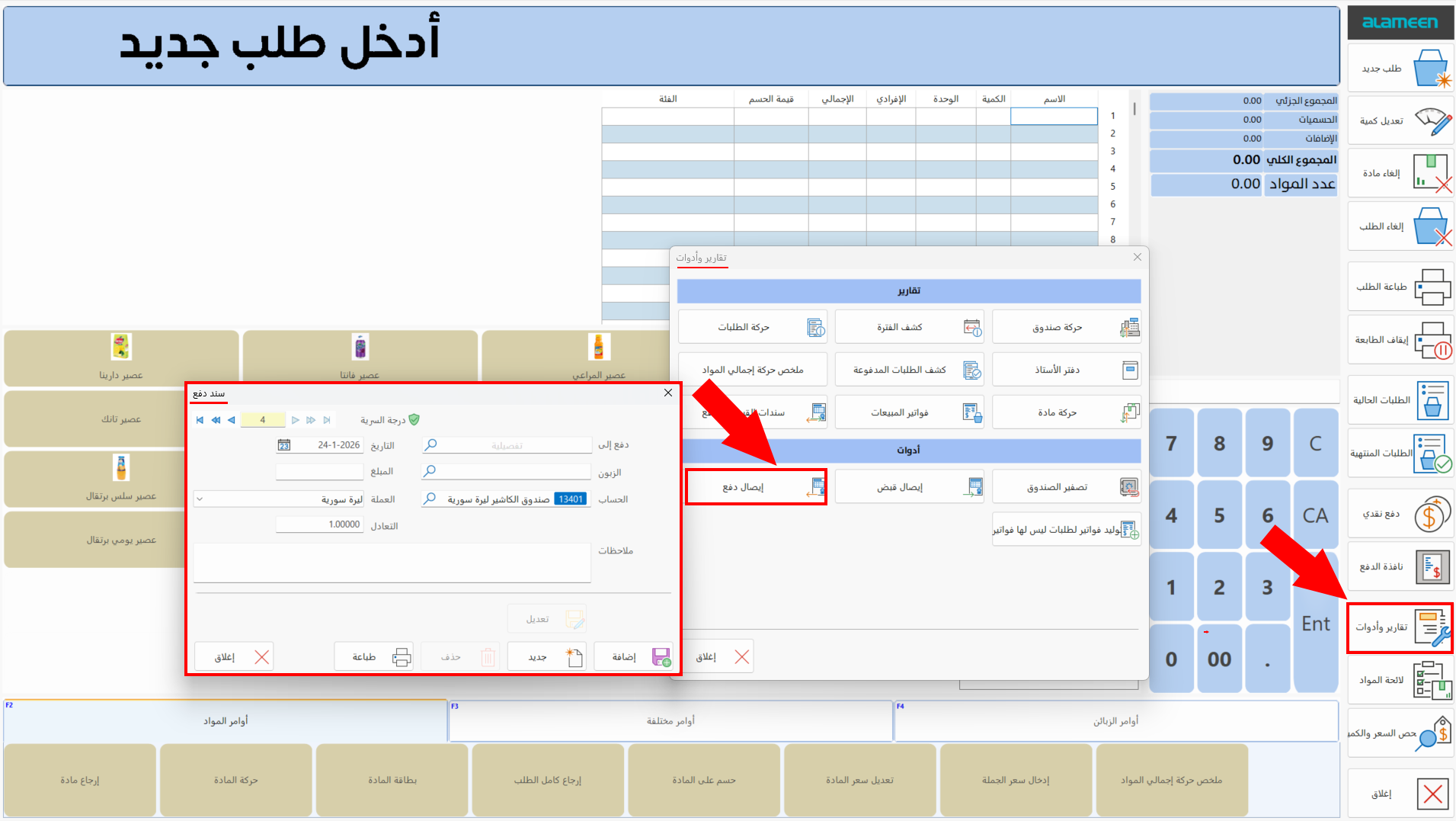Viewport: 1456px width, 821px height.
Task: Open calendar picker next to date field
Action: click(284, 445)
